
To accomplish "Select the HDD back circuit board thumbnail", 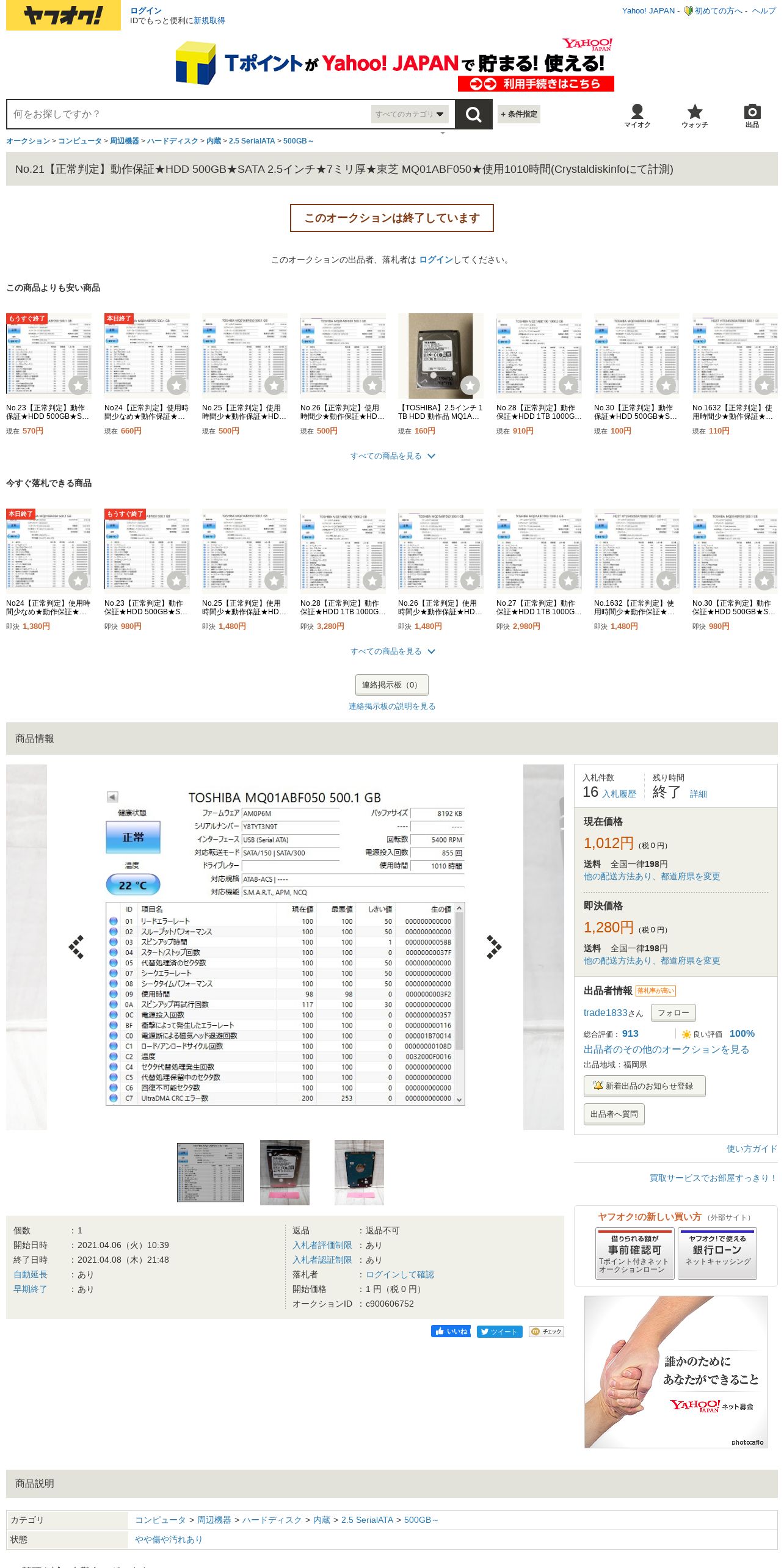I will click(x=359, y=1172).
